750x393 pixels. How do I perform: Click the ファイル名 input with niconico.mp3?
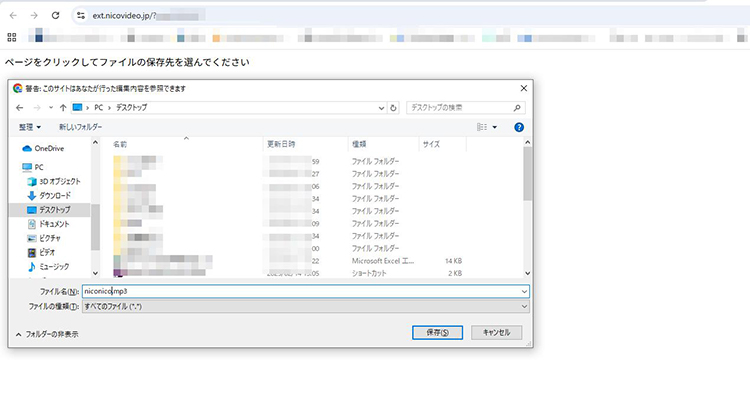coord(301,291)
